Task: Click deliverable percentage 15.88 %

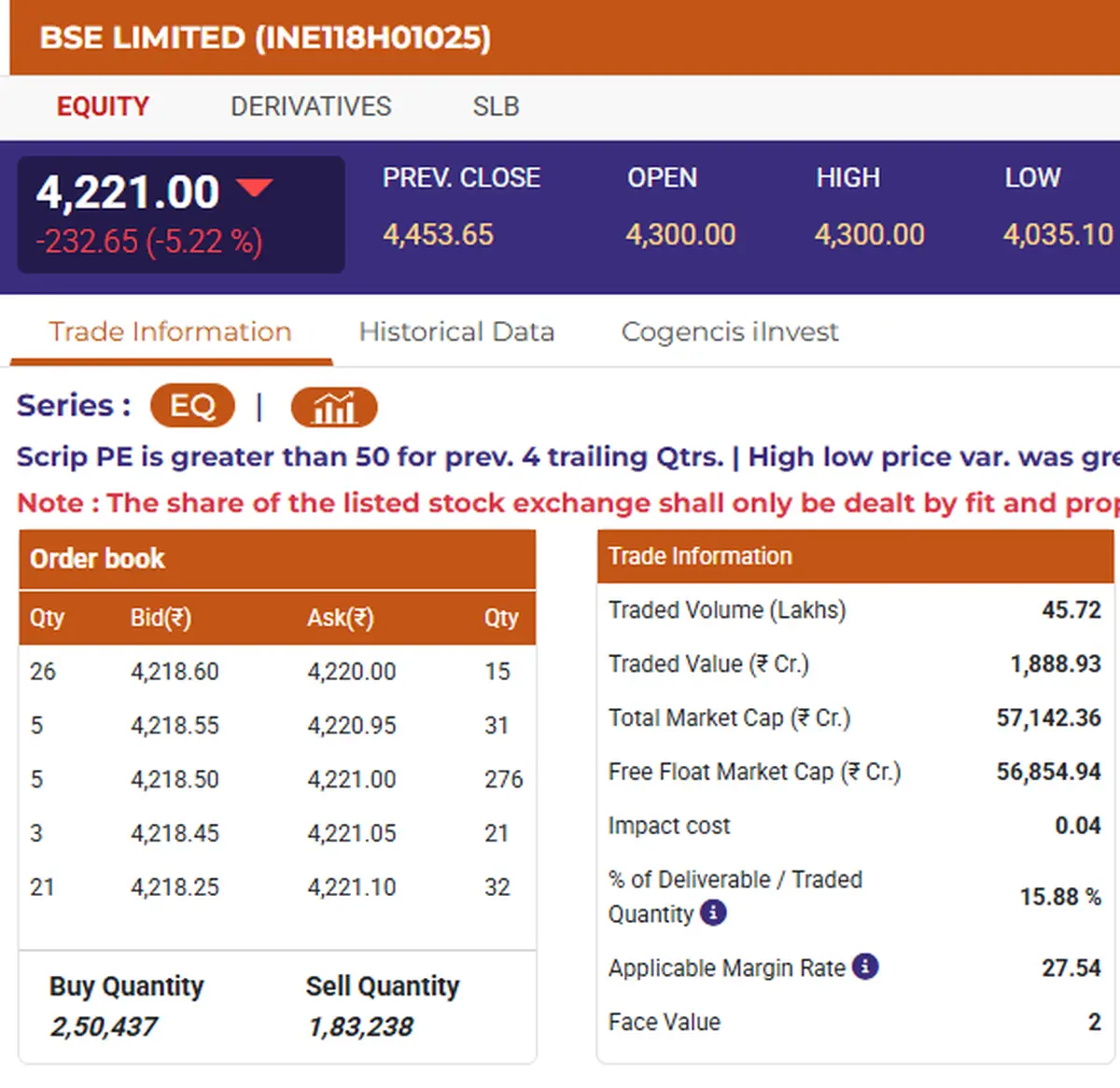Action: [x=1060, y=897]
